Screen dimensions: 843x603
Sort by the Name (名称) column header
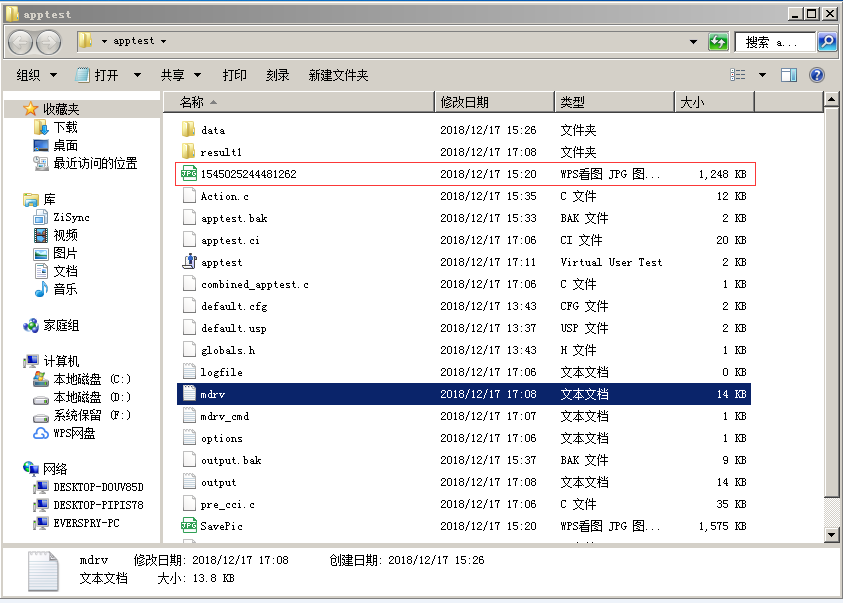click(298, 102)
